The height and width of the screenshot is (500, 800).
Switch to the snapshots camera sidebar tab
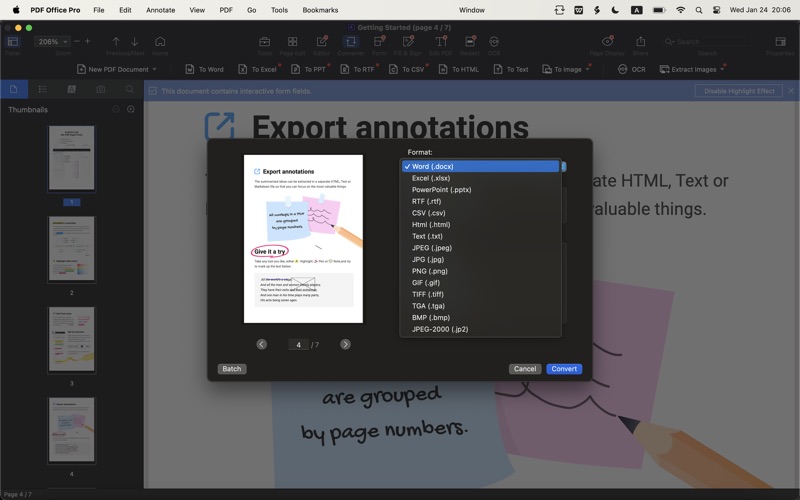101,89
